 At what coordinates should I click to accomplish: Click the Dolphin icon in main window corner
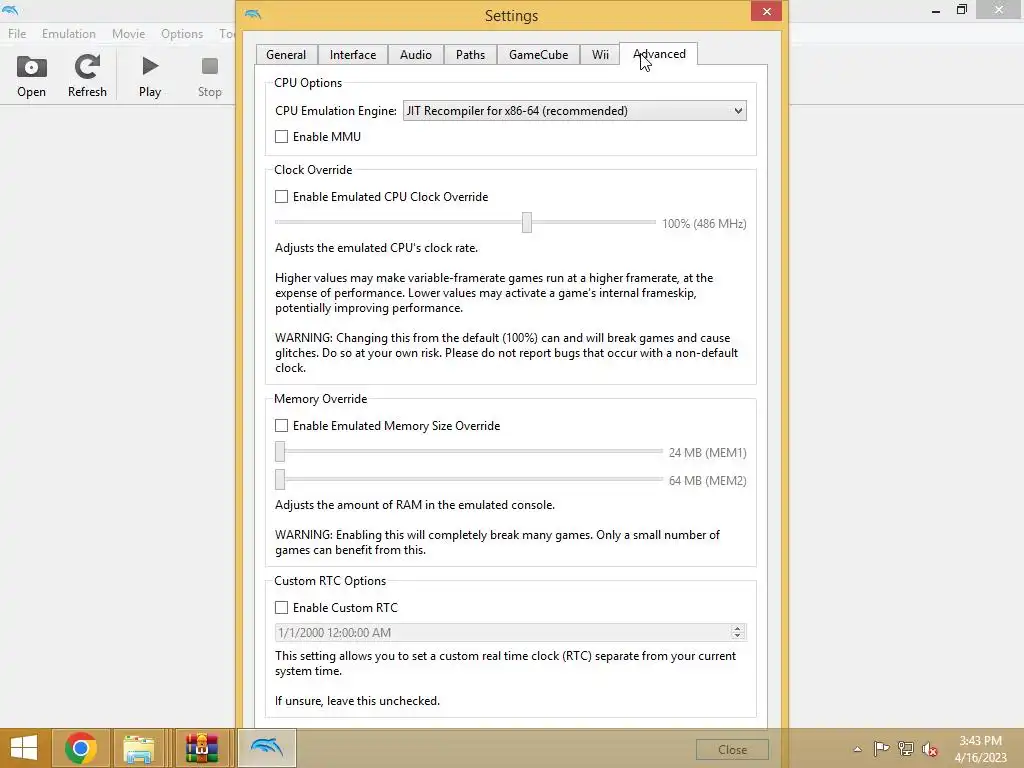click(10, 10)
